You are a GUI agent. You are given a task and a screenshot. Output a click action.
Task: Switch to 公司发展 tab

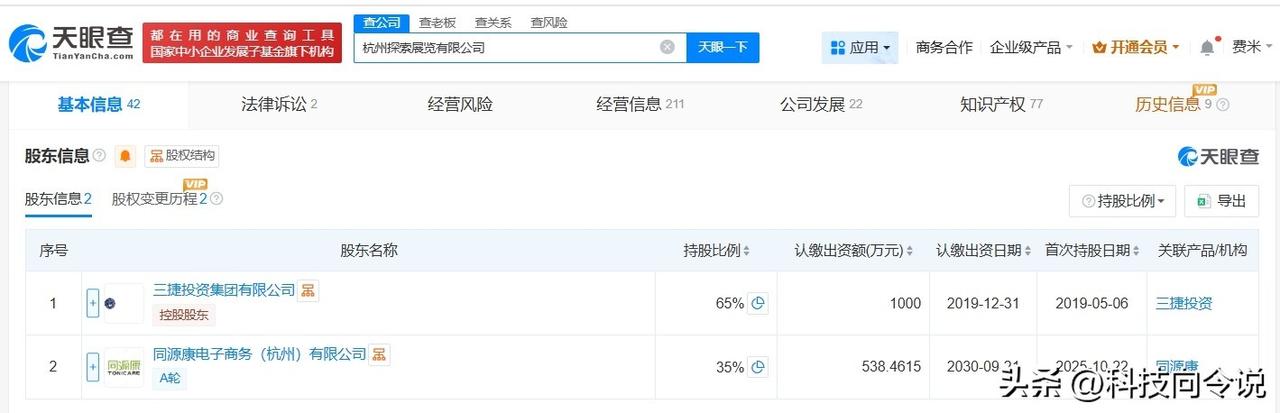pos(821,104)
